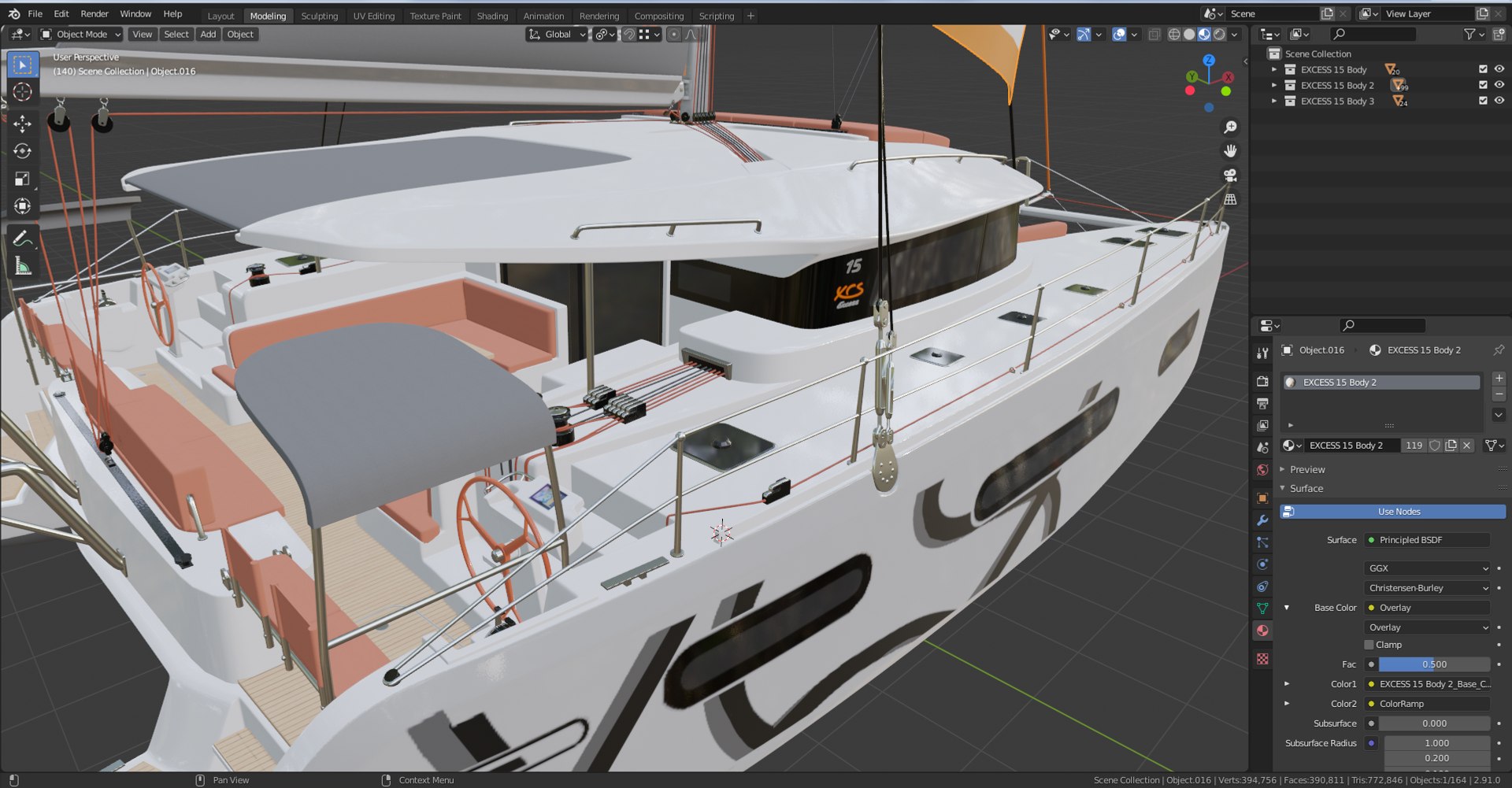1512x788 pixels.
Task: Click the Principled BSDF surface shader button
Action: coord(1427,540)
